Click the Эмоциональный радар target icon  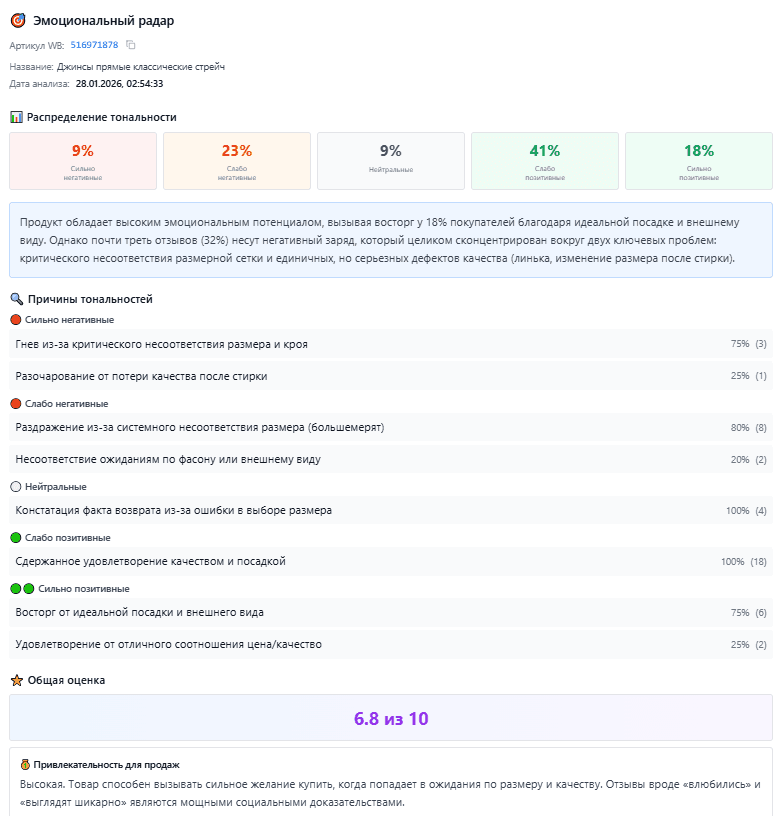18,20
